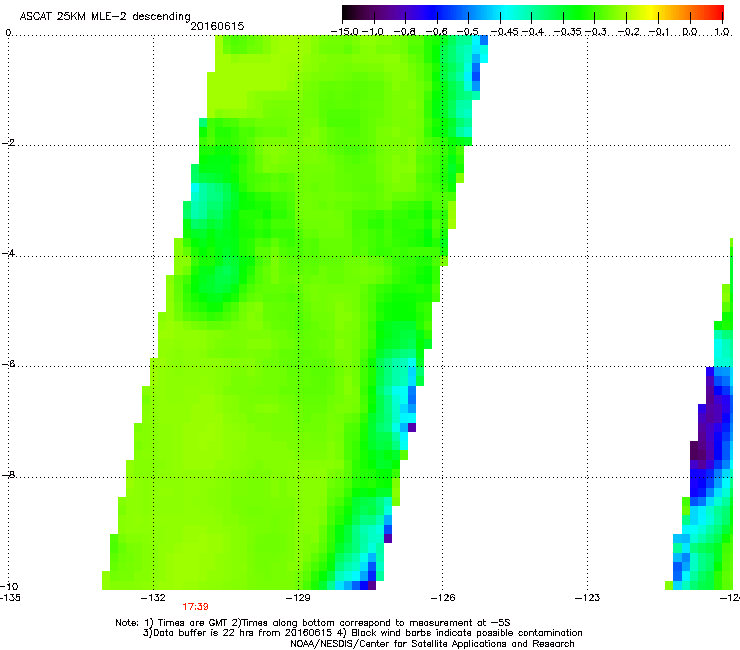Click the 'NOAA/NESDIS/Center for Satellite Applications' credit
The image size is (740, 650).
pyautogui.click(x=432, y=644)
